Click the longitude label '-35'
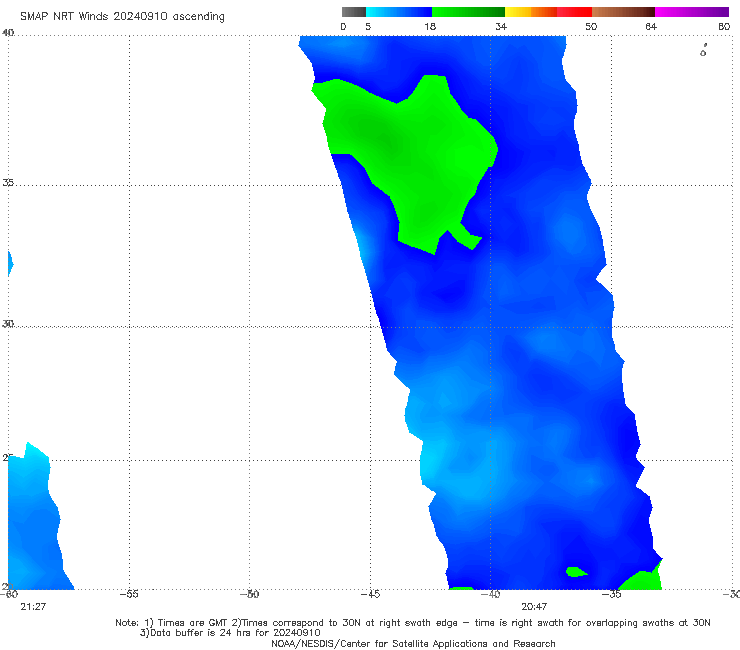The width and height of the screenshot is (740, 650). 611,594
